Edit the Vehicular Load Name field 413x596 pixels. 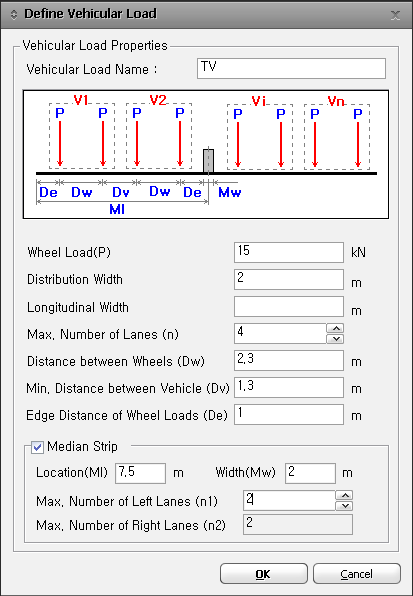click(x=291, y=68)
